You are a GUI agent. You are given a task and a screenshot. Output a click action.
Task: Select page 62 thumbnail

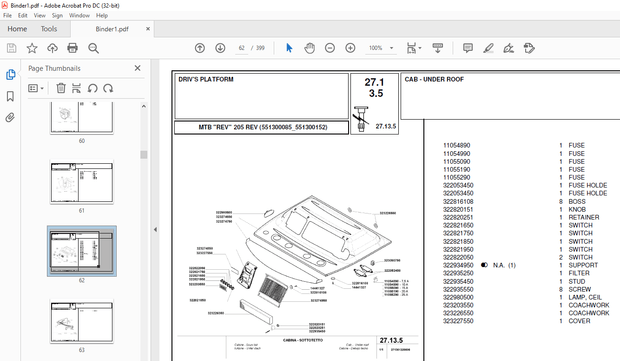pos(81,251)
